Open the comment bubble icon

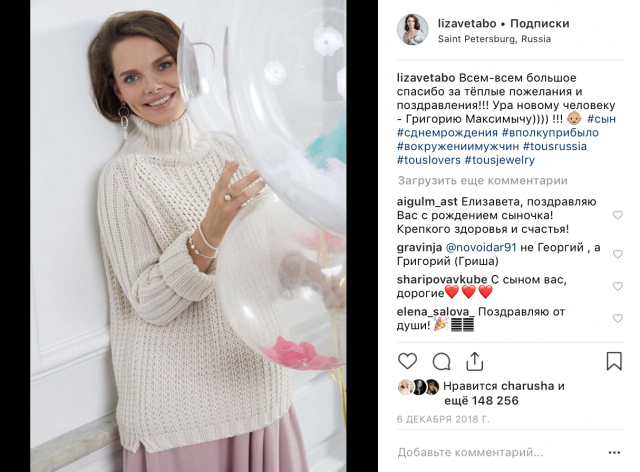point(441,361)
